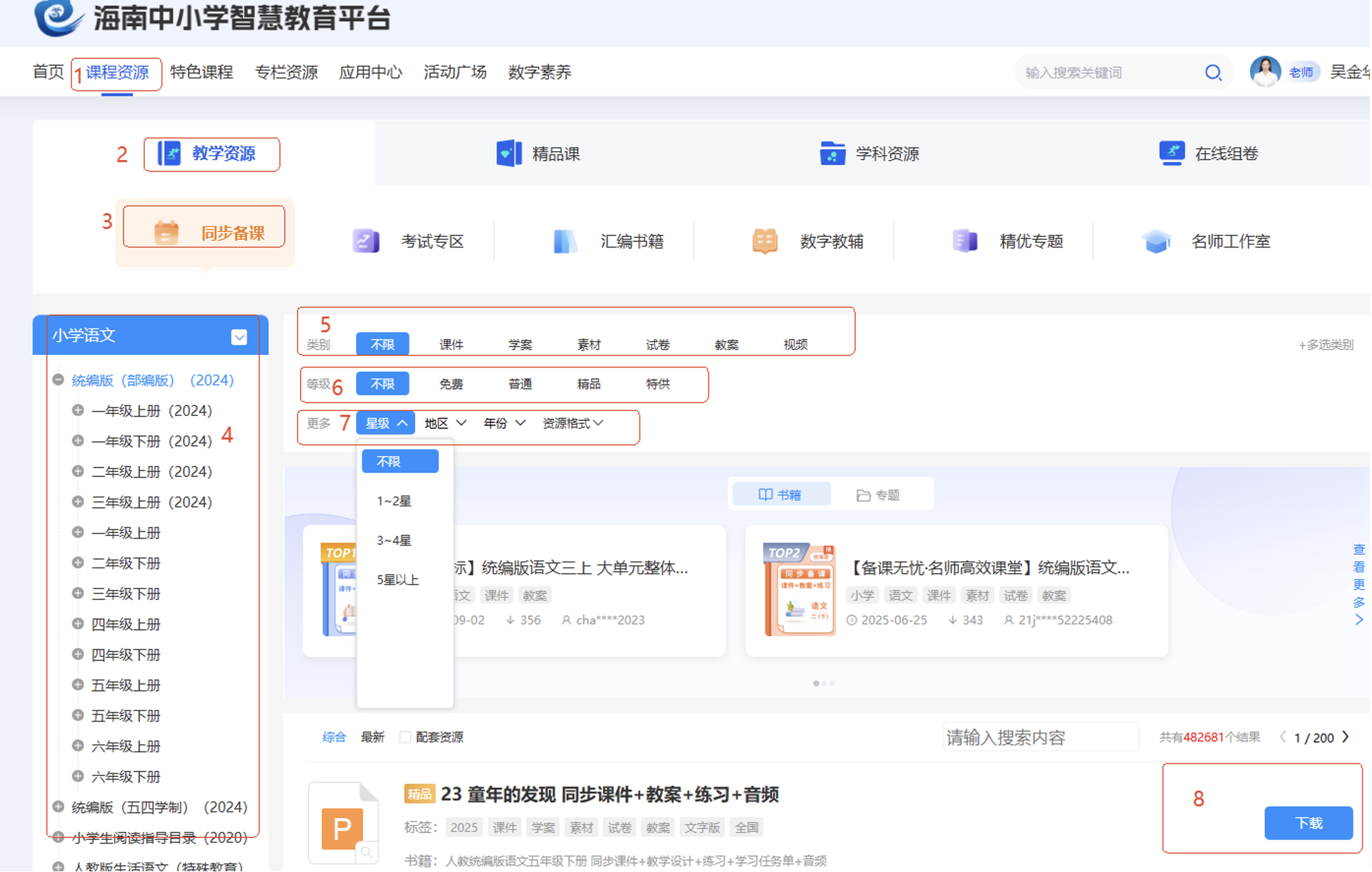Enable the 配套资源 checkbox

tap(405, 738)
